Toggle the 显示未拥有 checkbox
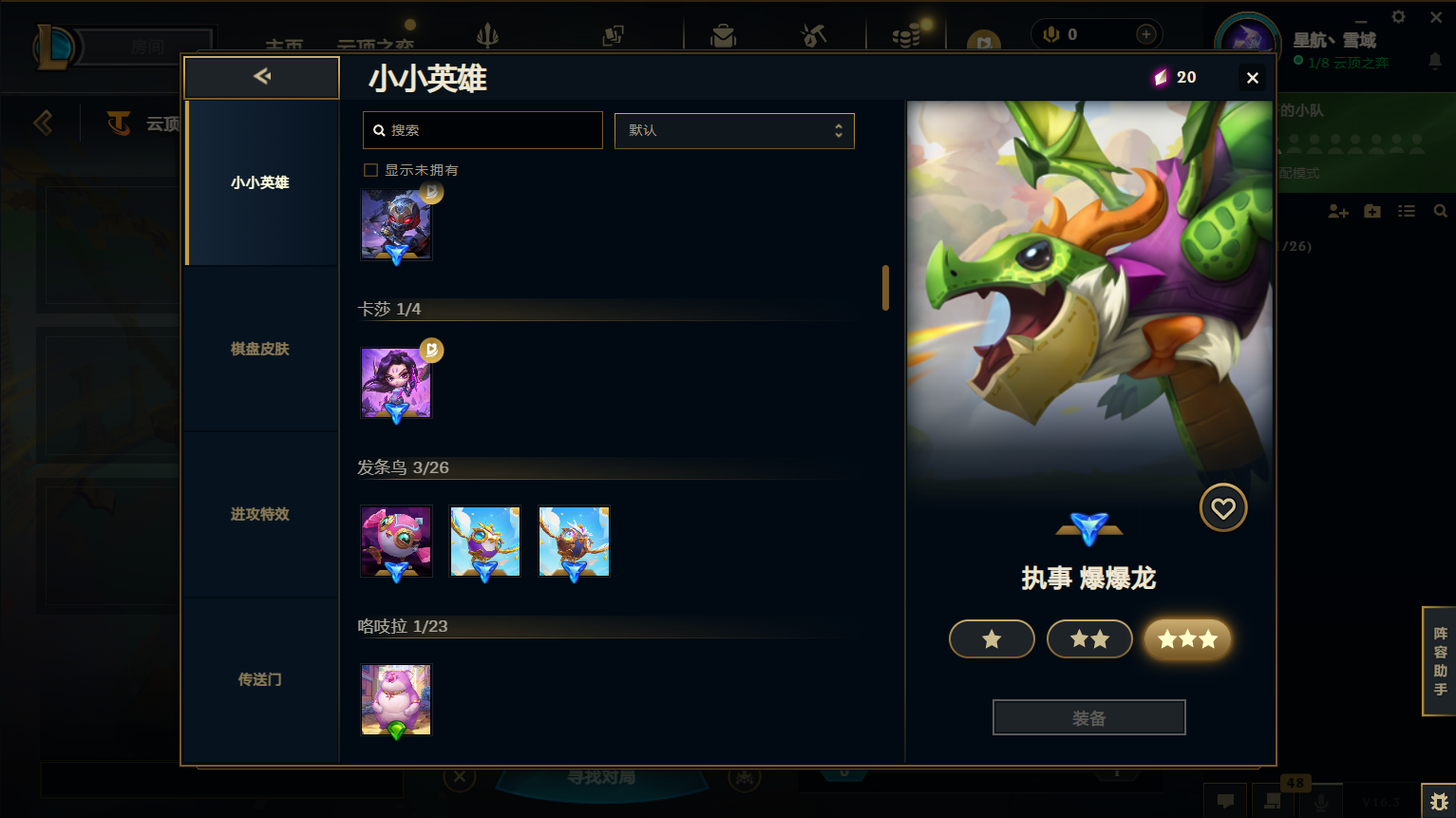 coord(371,170)
